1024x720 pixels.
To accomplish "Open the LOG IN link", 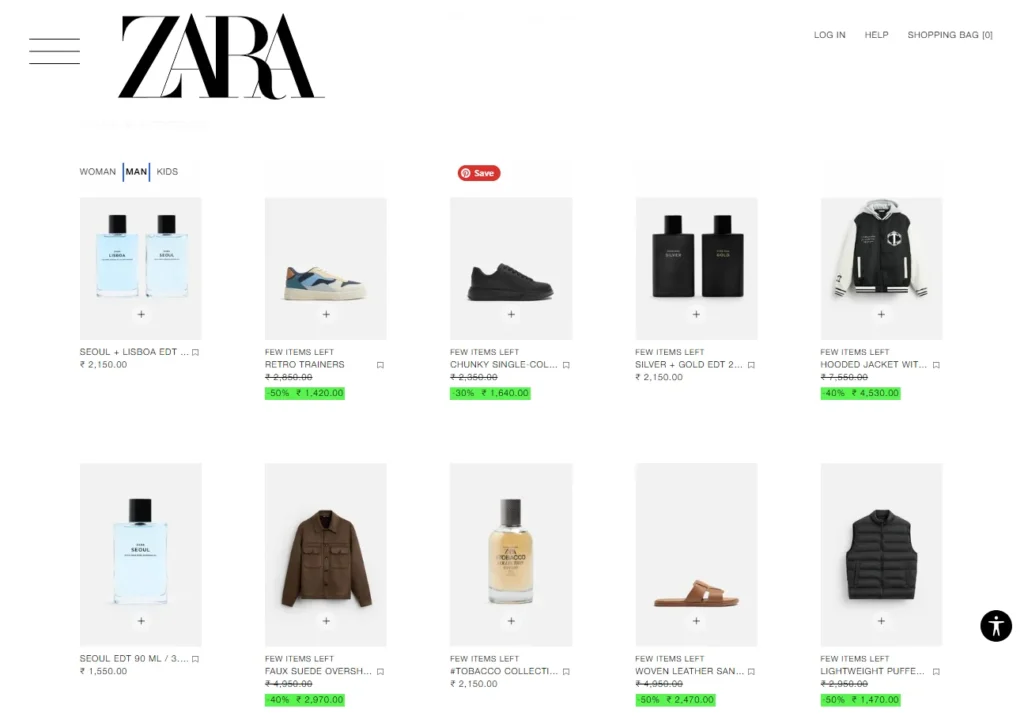I will (x=829, y=35).
